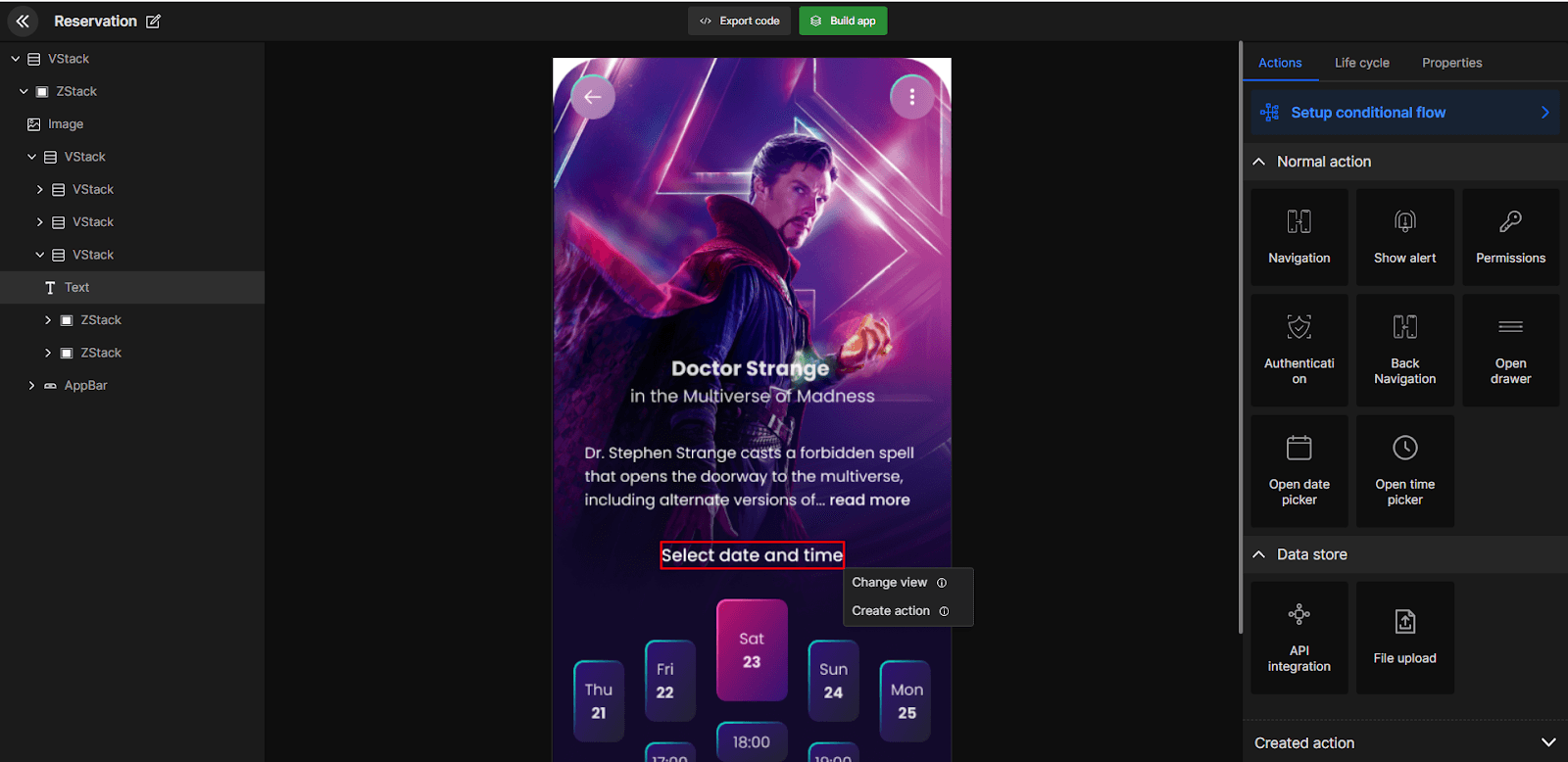Expand the AppBar tree node
The image size is (1568, 762).
(x=31, y=386)
